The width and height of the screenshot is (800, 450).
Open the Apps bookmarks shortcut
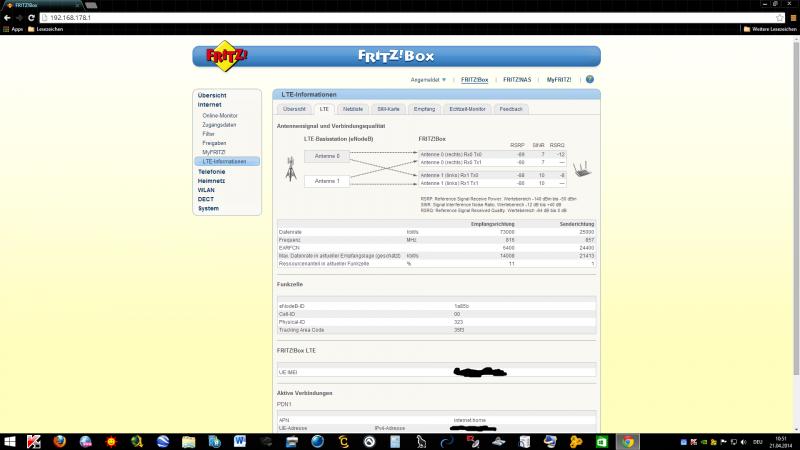13,29
